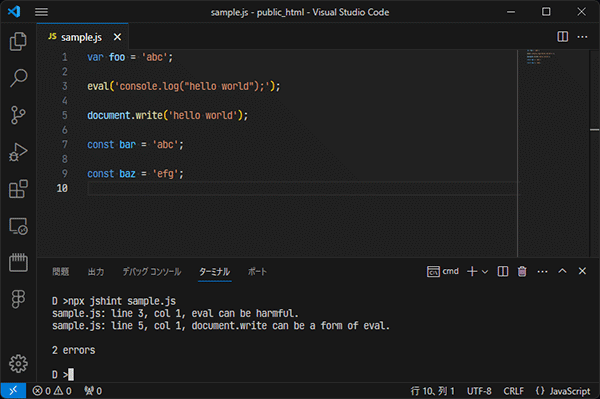Switch to the デバッグ コンソール tab
This screenshot has height=399, width=600.
[152, 272]
